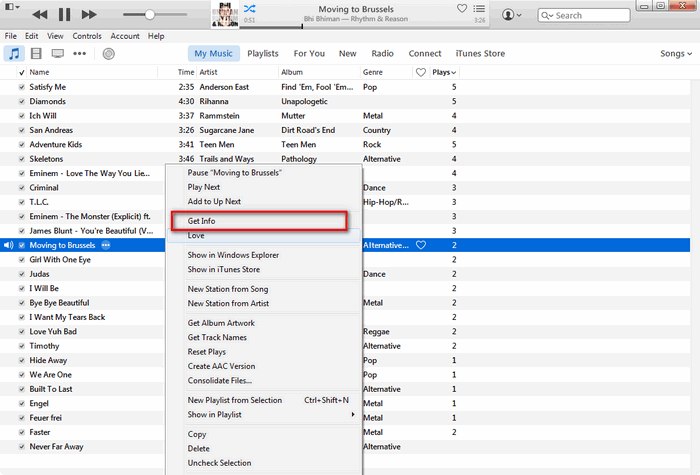The height and width of the screenshot is (475, 700).
Task: Open ellipsis options on Moving to Brussels
Action: point(105,245)
